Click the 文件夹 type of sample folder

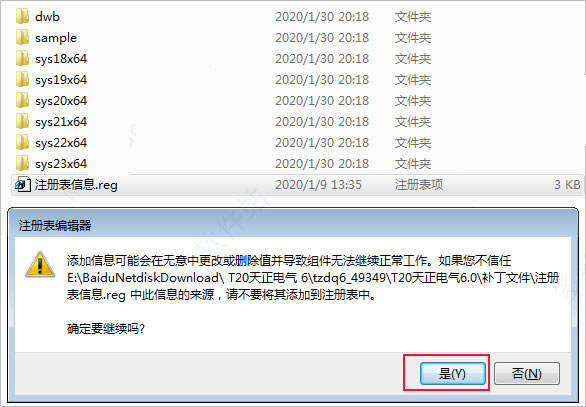click(x=413, y=38)
